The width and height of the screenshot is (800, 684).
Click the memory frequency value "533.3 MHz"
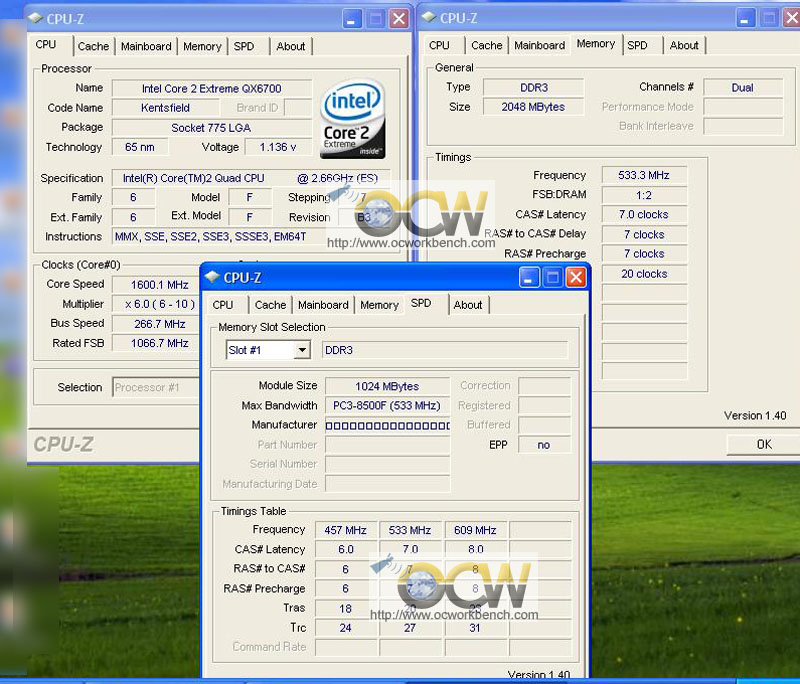click(644, 175)
